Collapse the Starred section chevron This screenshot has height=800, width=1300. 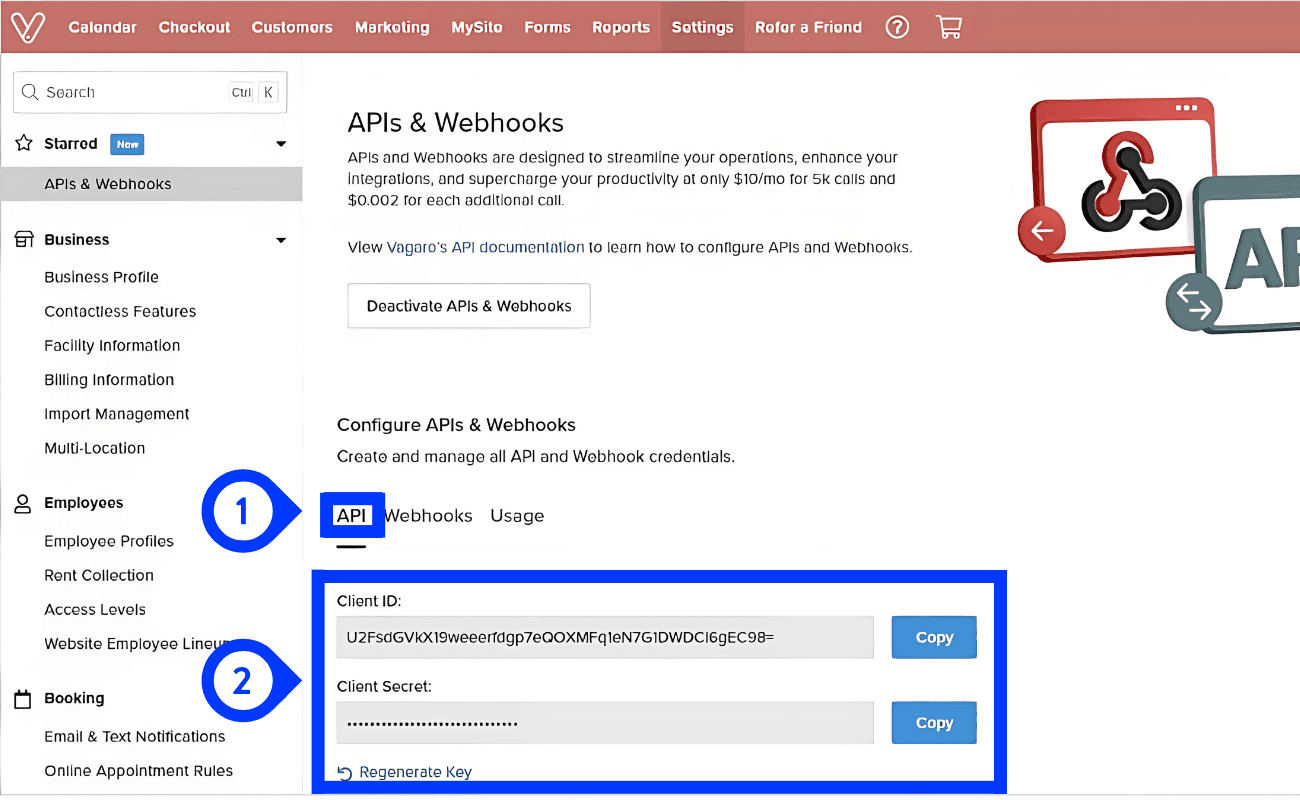click(x=281, y=143)
